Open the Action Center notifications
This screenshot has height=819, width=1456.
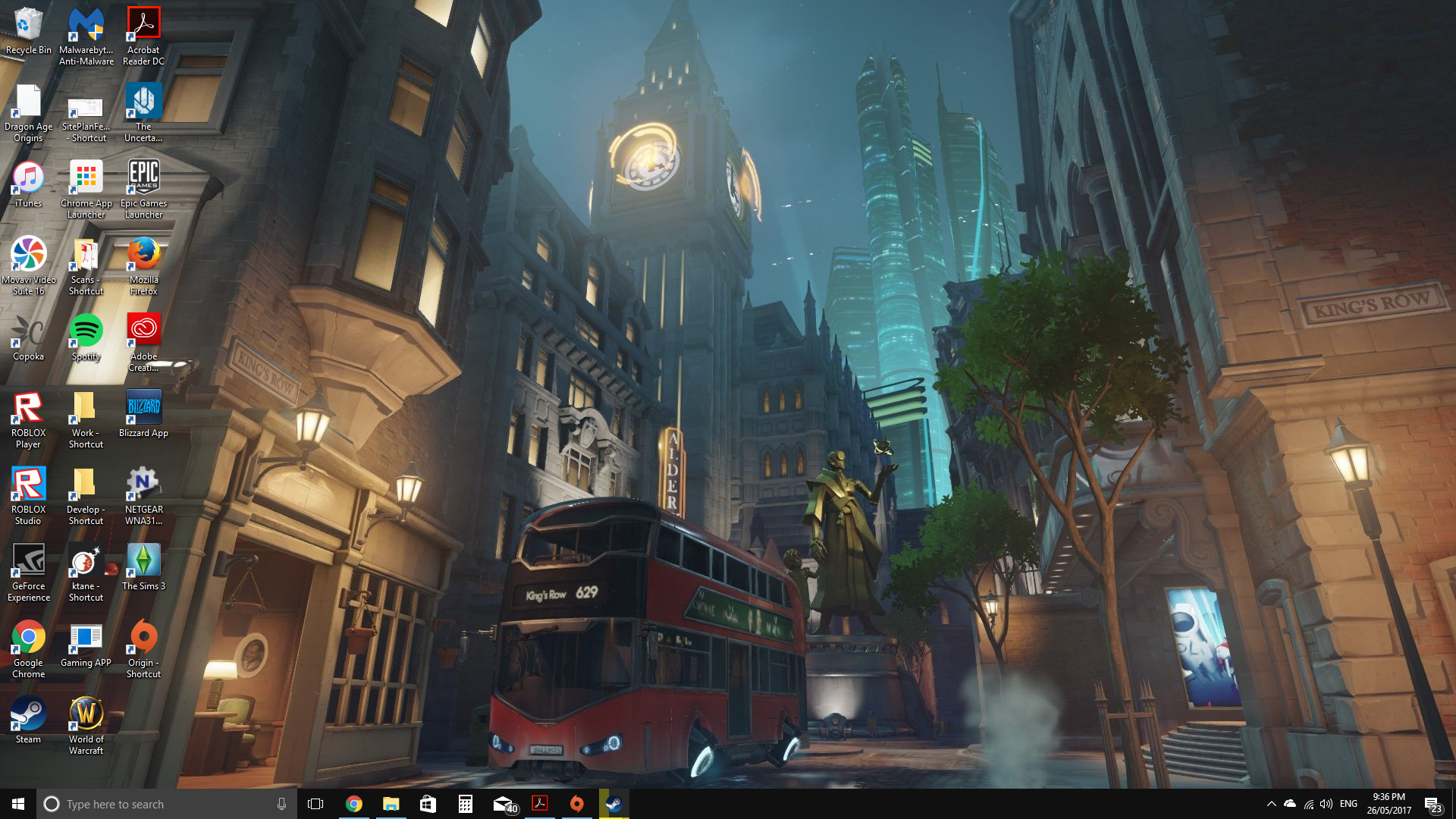(1432, 805)
